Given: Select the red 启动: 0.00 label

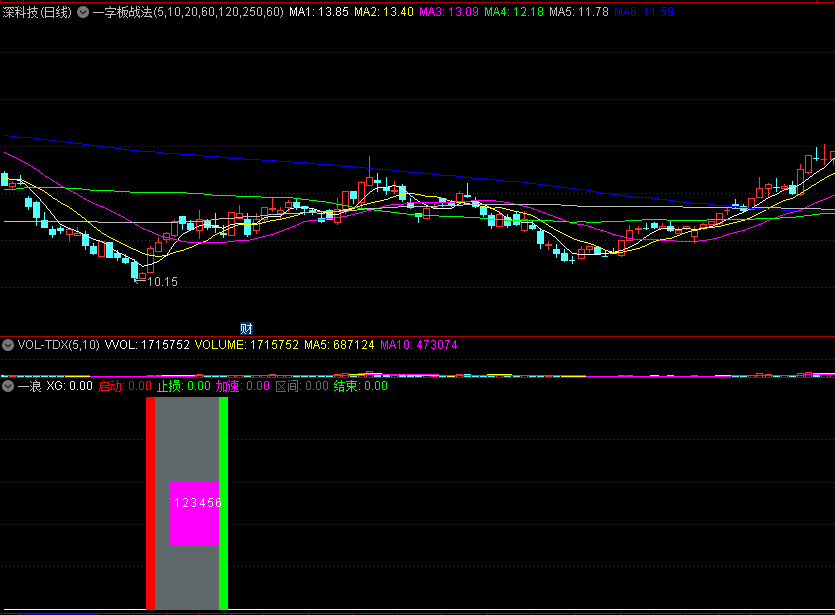Looking at the screenshot, I should coord(125,386).
